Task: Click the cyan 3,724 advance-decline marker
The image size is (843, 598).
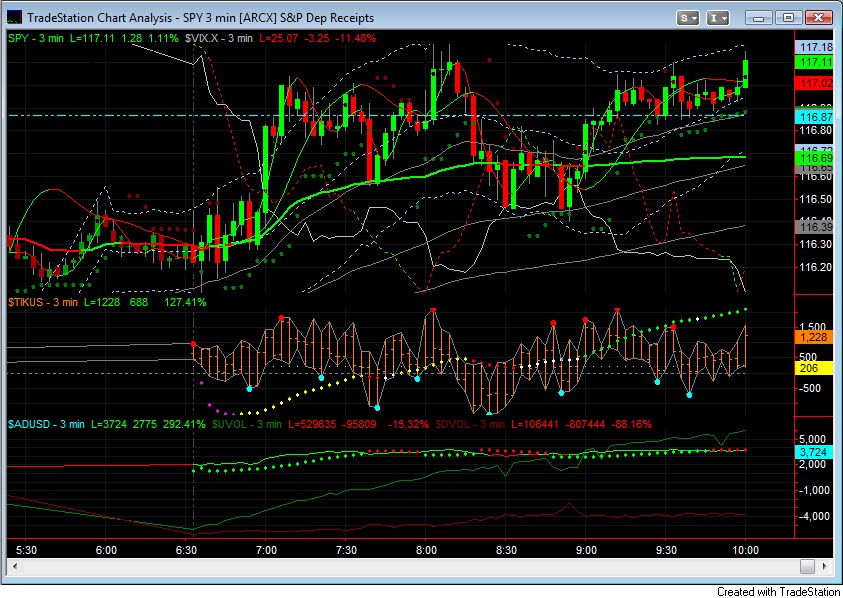Action: [815, 452]
